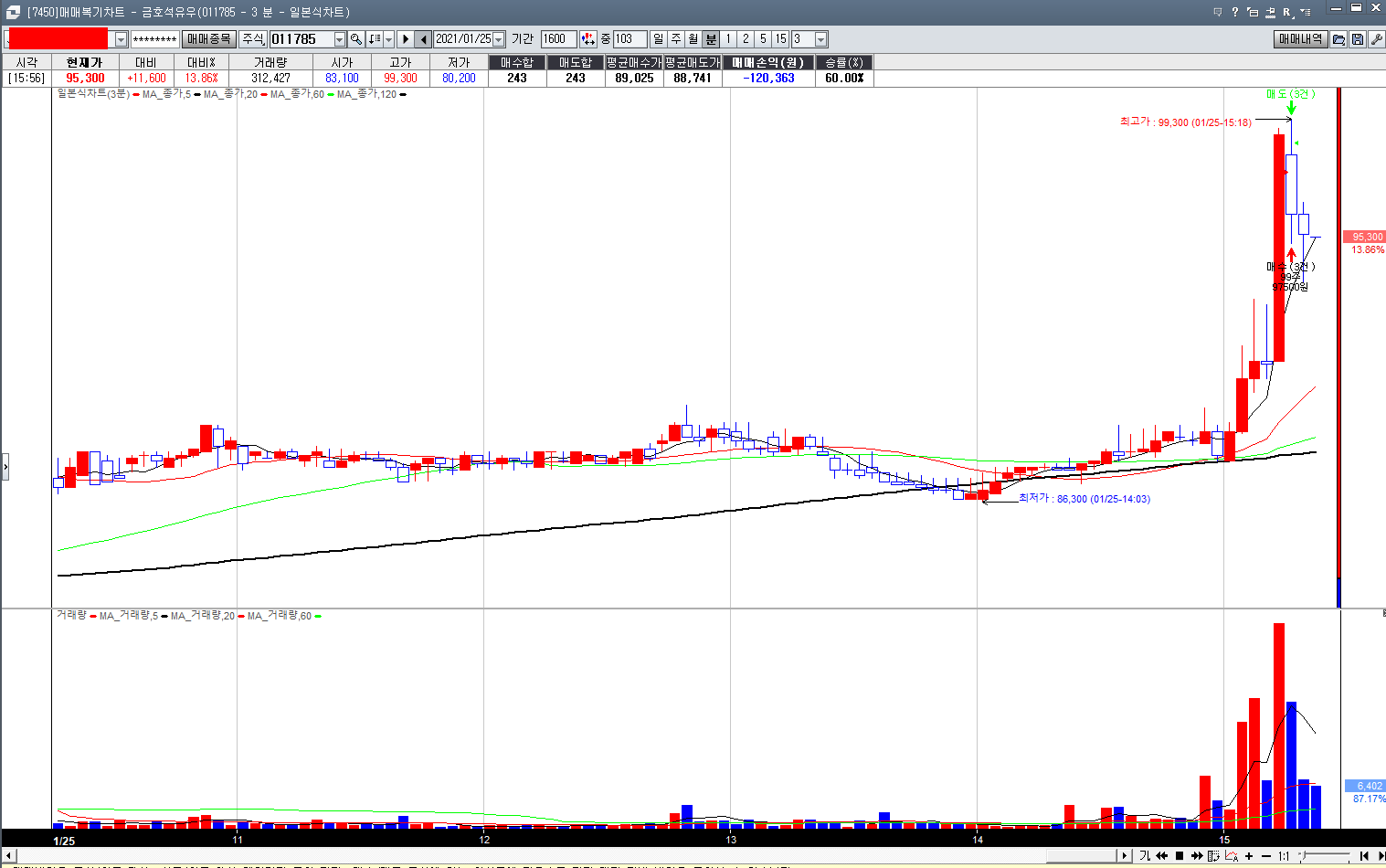Image resolution: width=1386 pixels, height=868 pixels.
Task: Click the list menu icon in title bar
Action: click(x=1306, y=12)
